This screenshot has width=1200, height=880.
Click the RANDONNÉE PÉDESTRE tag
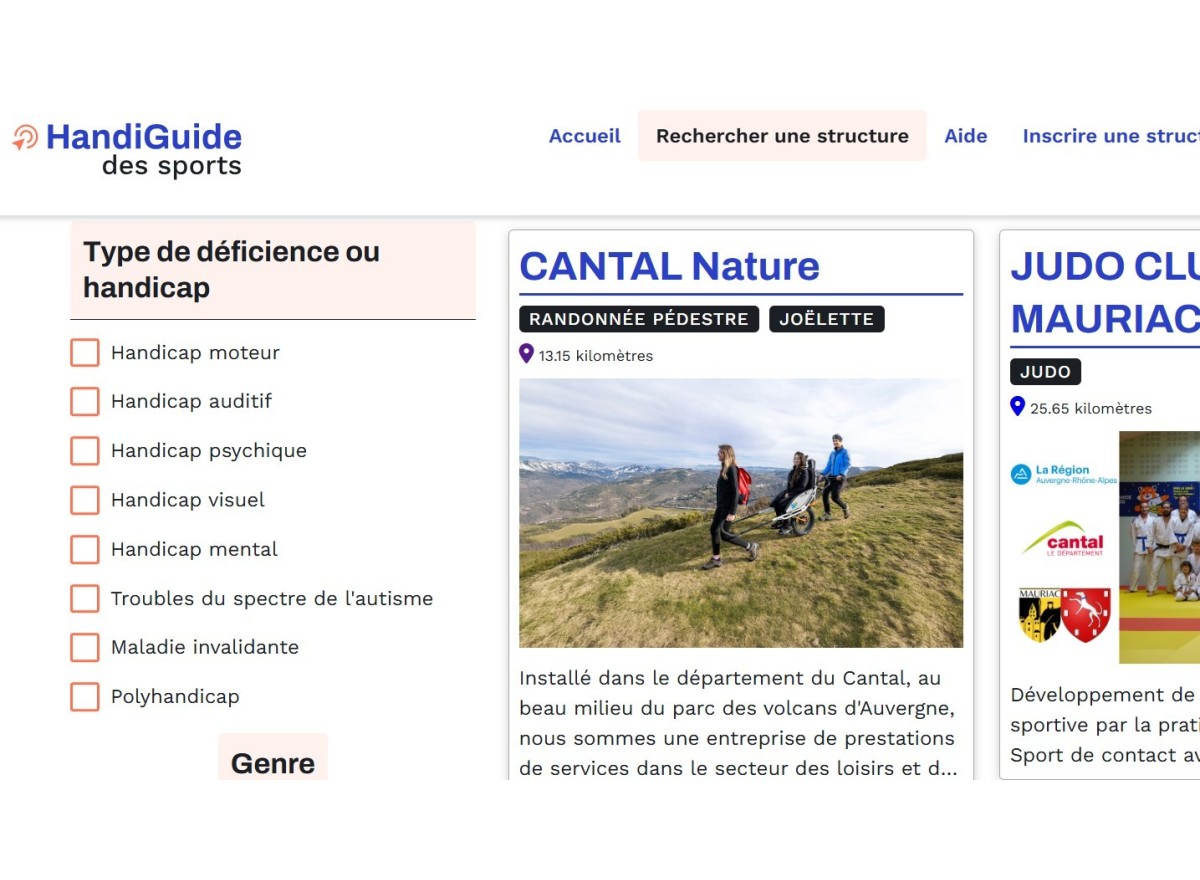click(639, 319)
